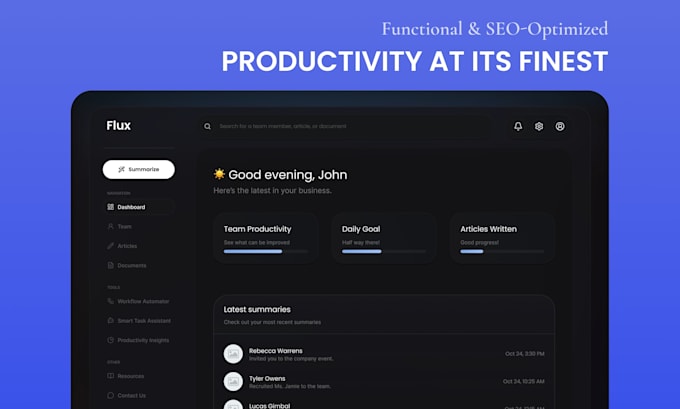Open Contact Us in the sidebar
Image resolution: width=680 pixels, height=409 pixels.
(x=131, y=396)
